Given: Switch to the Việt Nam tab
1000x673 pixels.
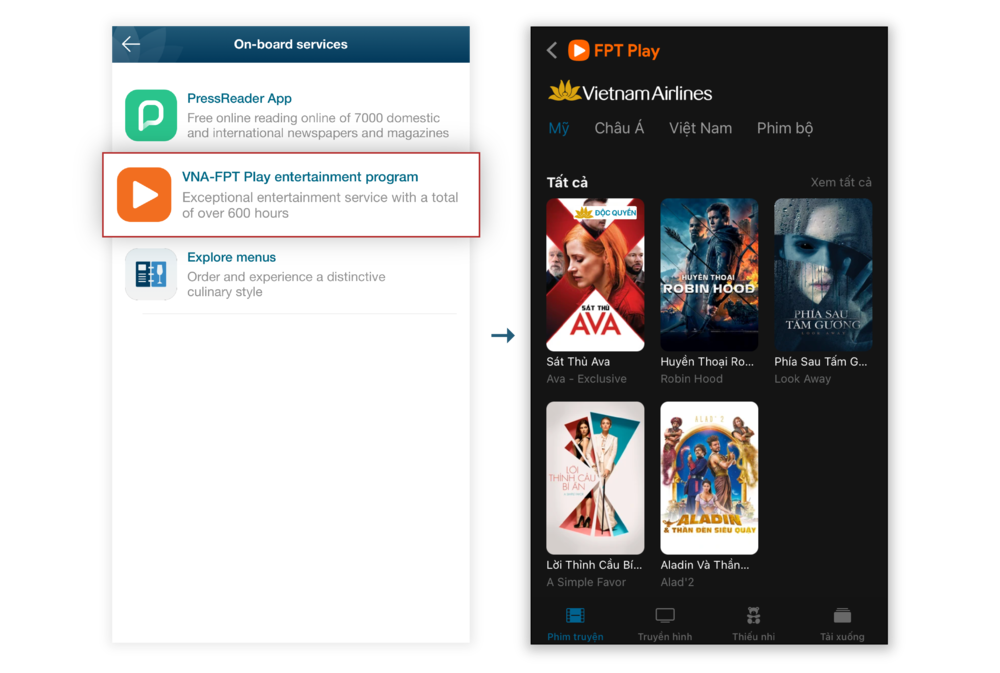Looking at the screenshot, I should (700, 128).
